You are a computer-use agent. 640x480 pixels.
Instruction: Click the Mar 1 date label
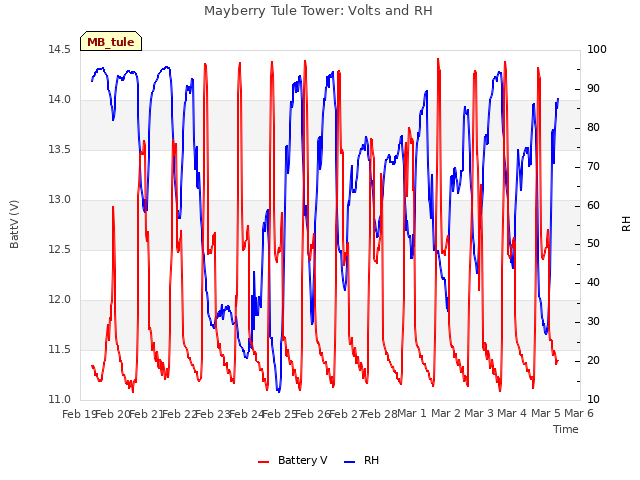pyautogui.click(x=412, y=413)
